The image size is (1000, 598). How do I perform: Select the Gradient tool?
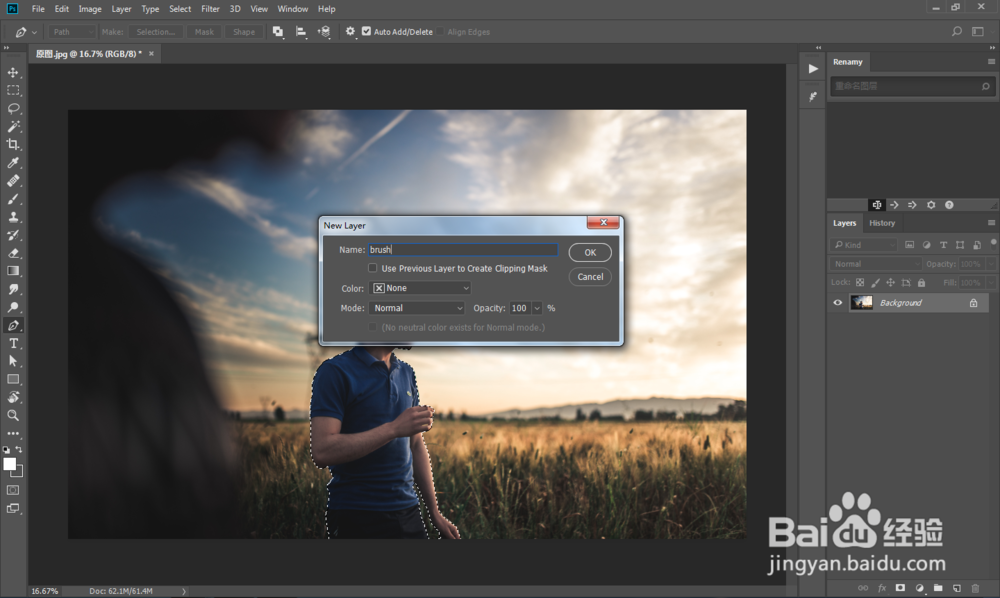coord(13,271)
